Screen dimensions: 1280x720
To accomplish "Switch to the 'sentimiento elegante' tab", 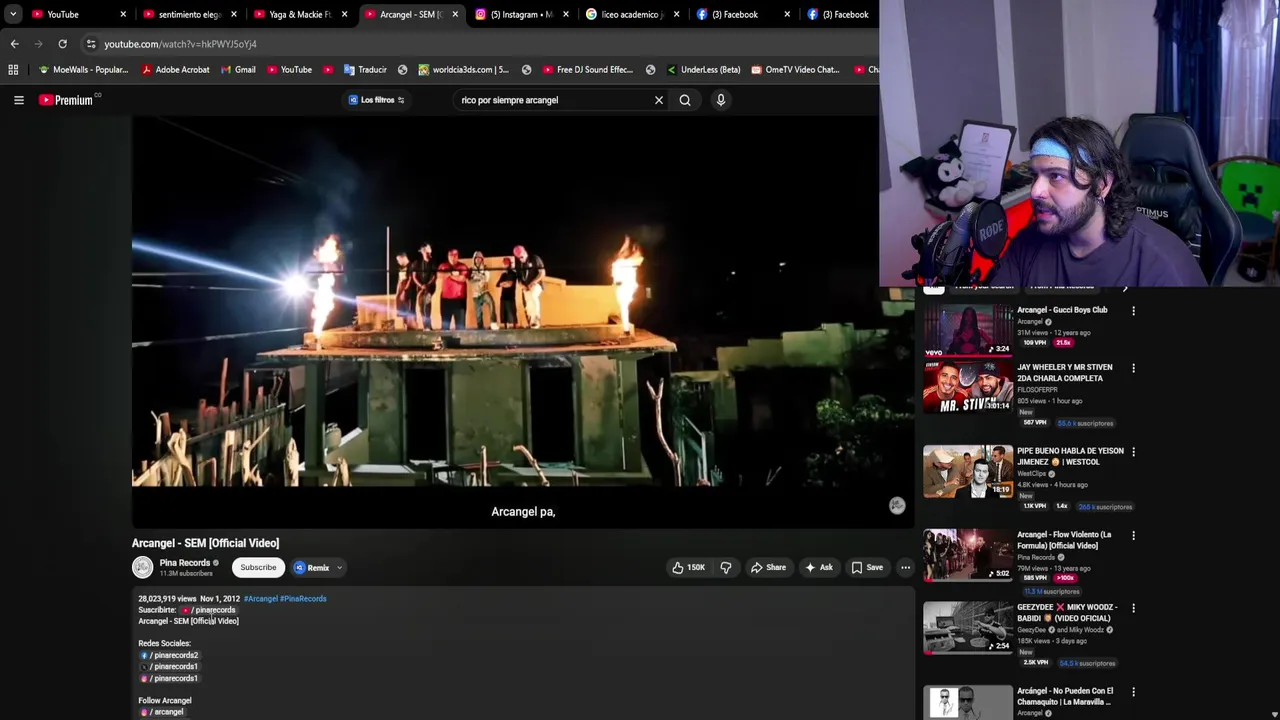I will point(189,14).
